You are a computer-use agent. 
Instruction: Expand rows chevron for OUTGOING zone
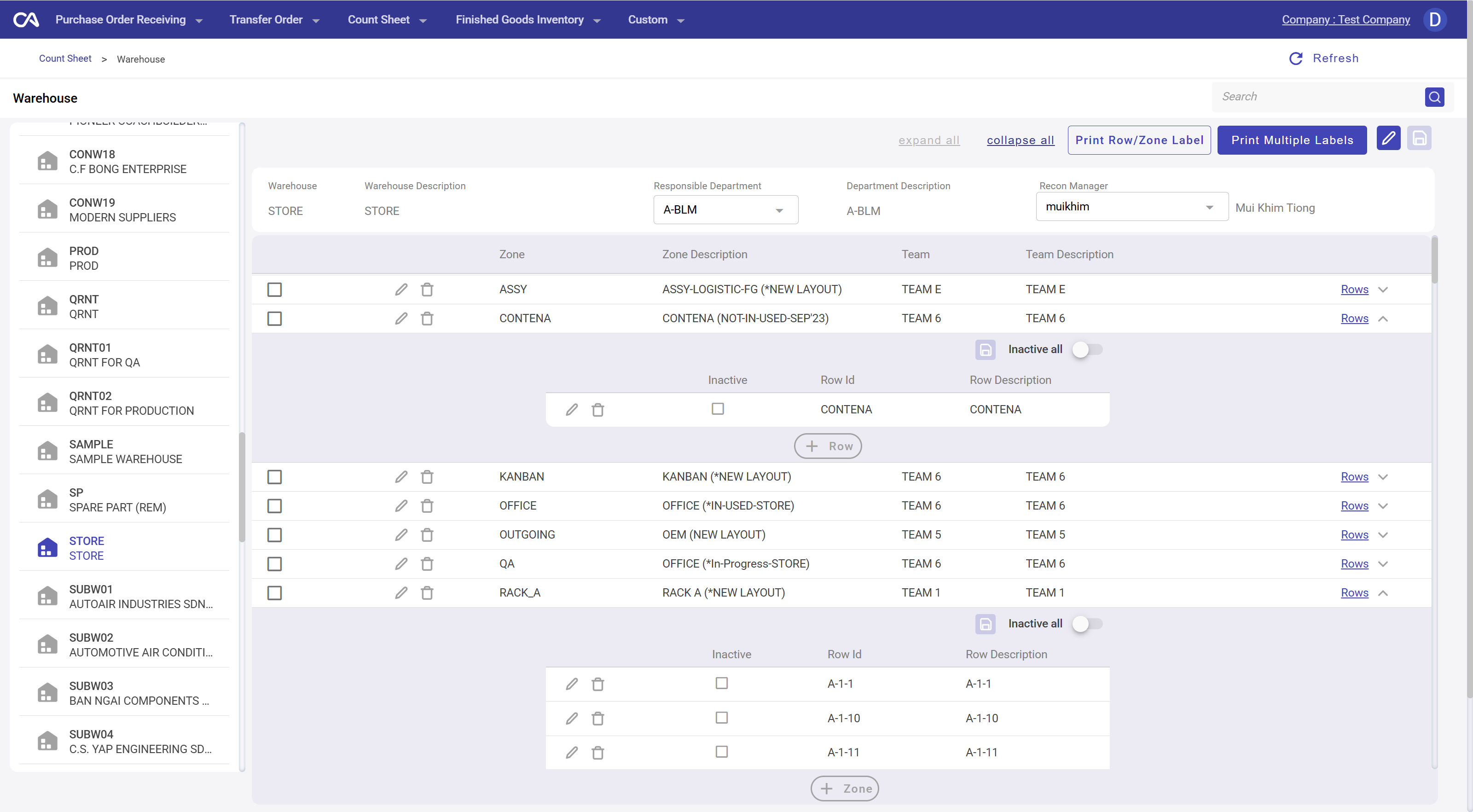pos(1383,535)
